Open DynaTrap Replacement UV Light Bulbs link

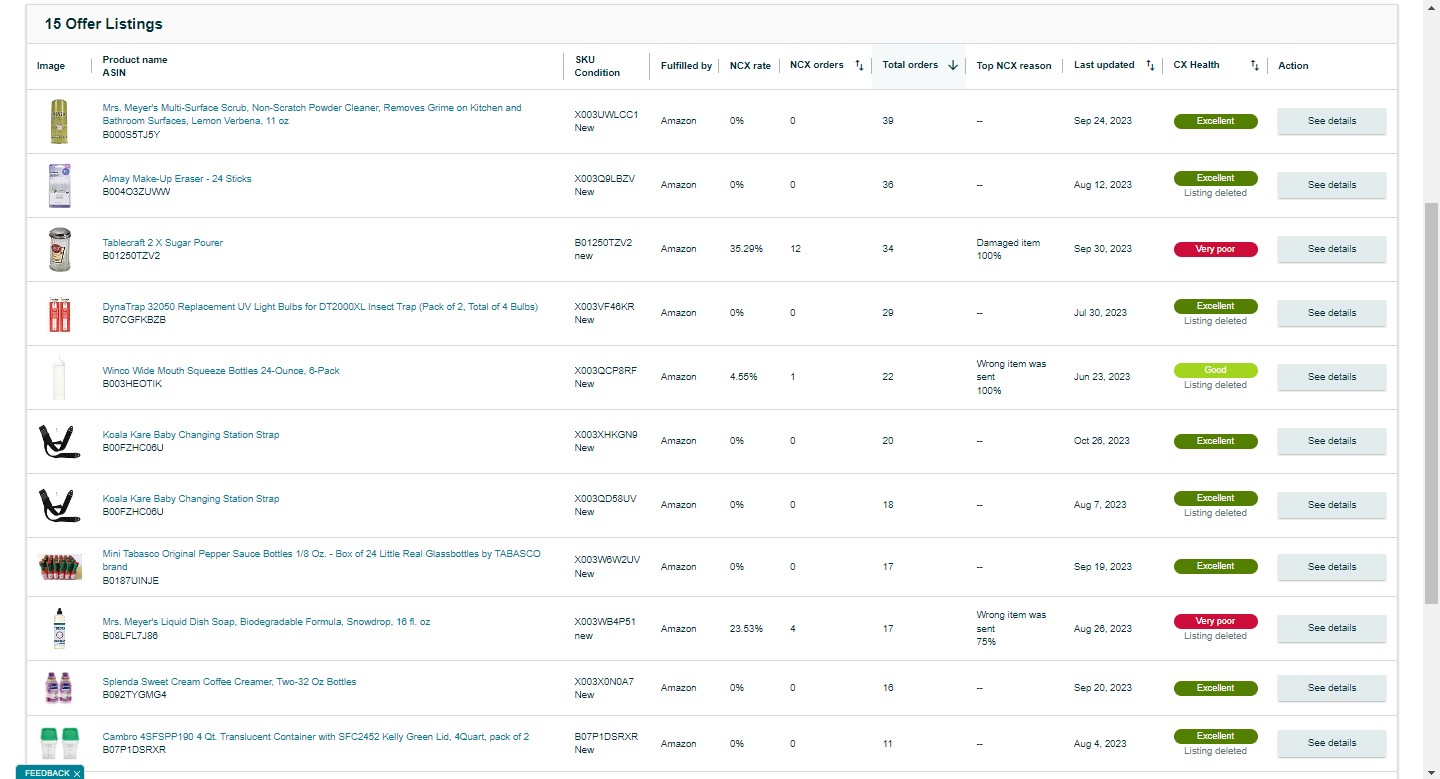(320, 307)
